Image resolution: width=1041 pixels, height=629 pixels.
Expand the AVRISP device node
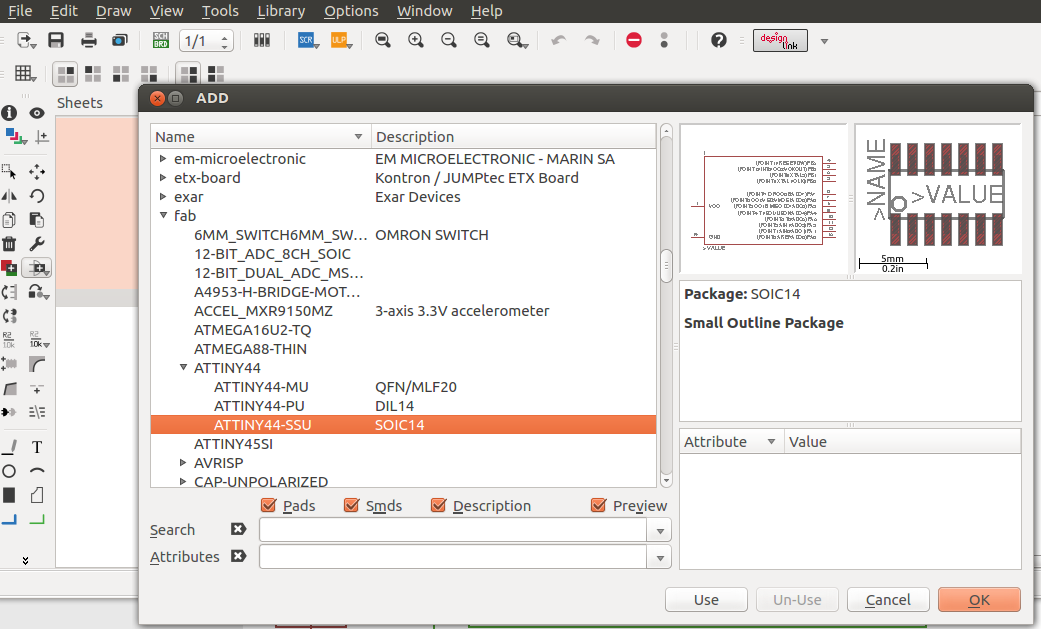click(183, 462)
